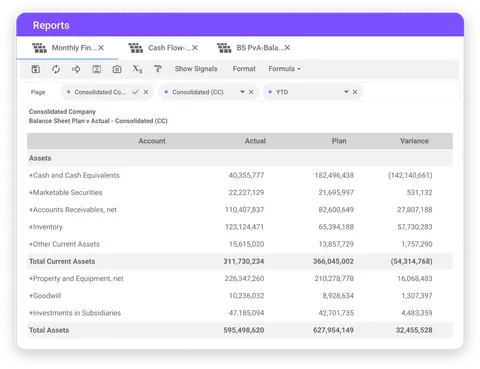480x369 pixels.
Task: Click the Show Signals button
Action: [196, 69]
